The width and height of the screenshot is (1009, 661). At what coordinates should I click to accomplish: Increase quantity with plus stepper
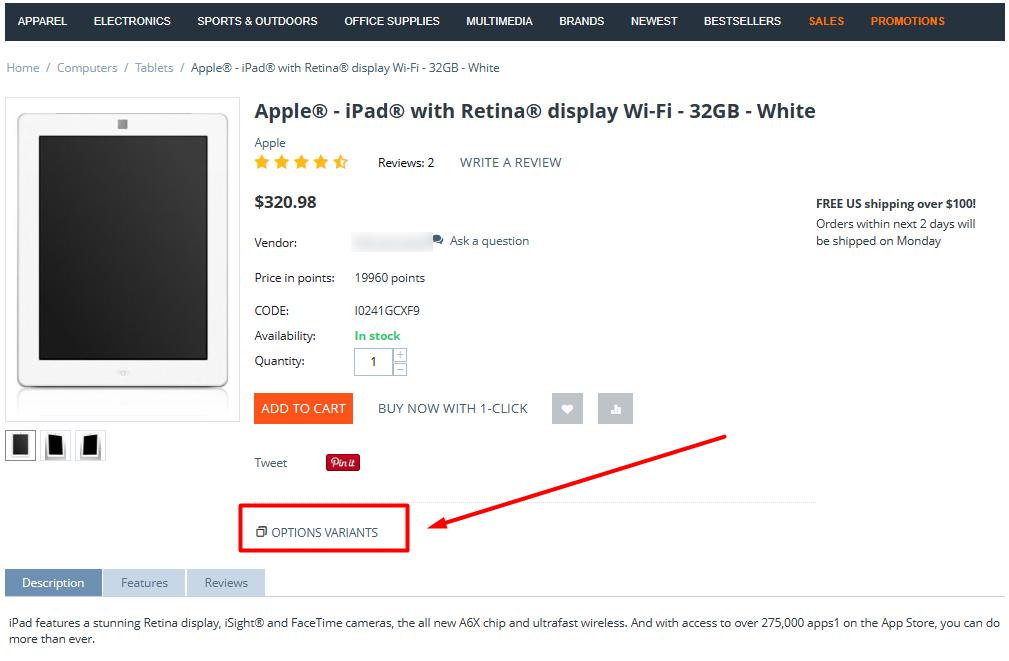coord(400,355)
